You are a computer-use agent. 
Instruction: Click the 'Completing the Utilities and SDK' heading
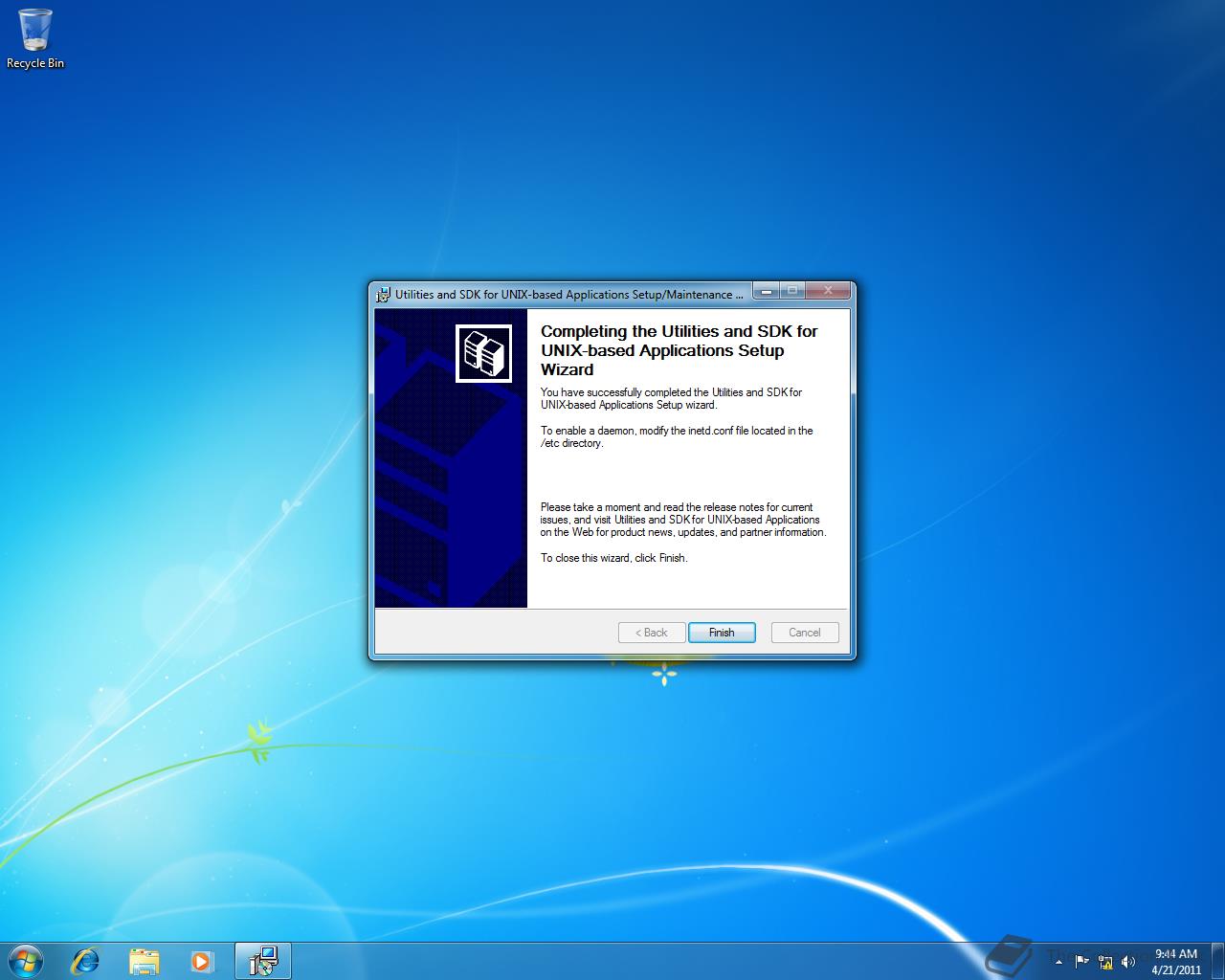click(679, 350)
